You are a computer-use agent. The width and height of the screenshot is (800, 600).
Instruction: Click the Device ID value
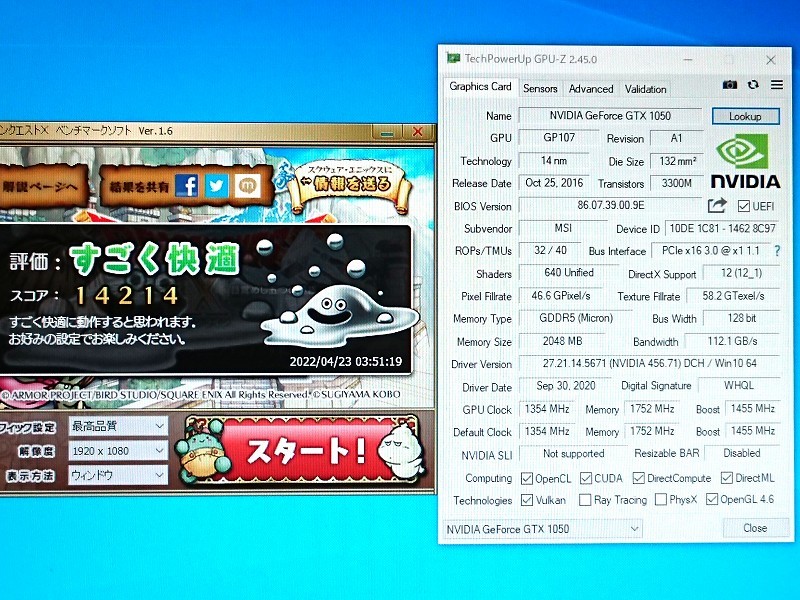tap(722, 229)
